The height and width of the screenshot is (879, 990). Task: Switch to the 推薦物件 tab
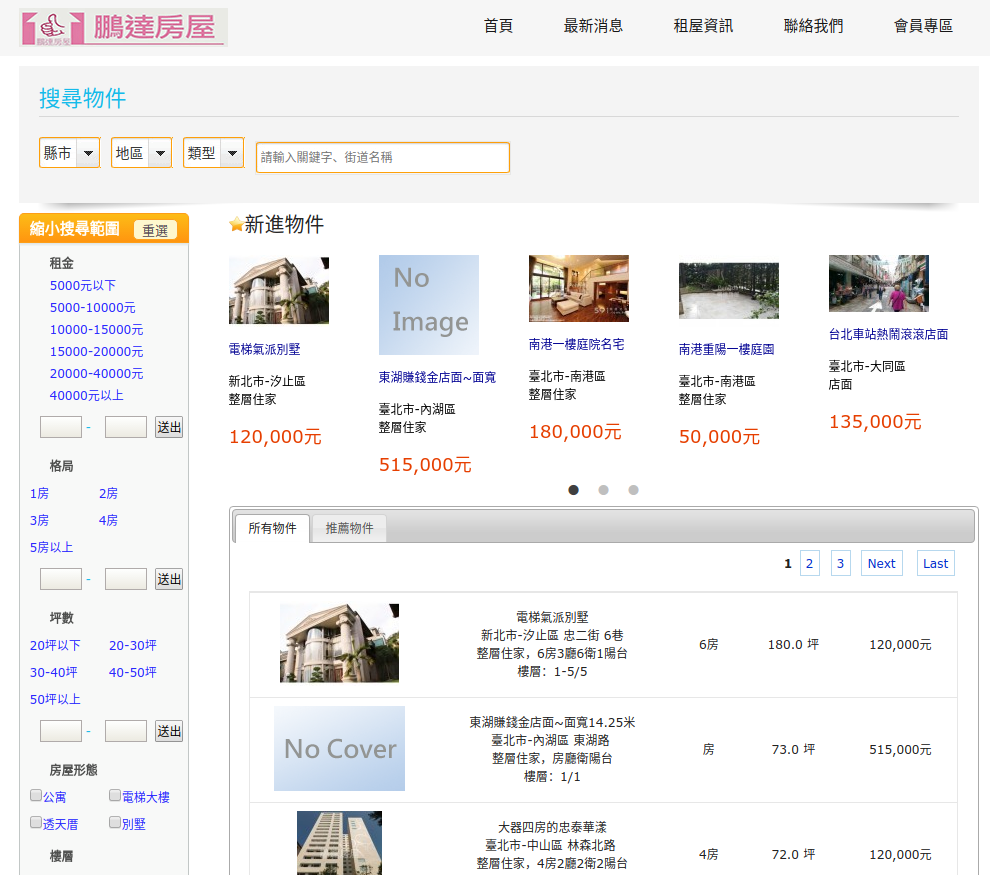tap(349, 529)
